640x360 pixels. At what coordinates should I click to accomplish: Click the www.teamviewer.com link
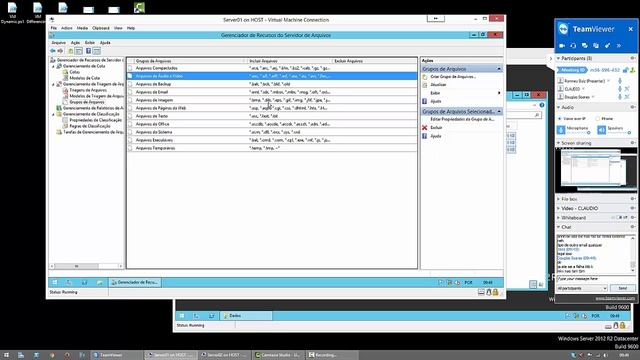pyautogui.click(x=615, y=298)
